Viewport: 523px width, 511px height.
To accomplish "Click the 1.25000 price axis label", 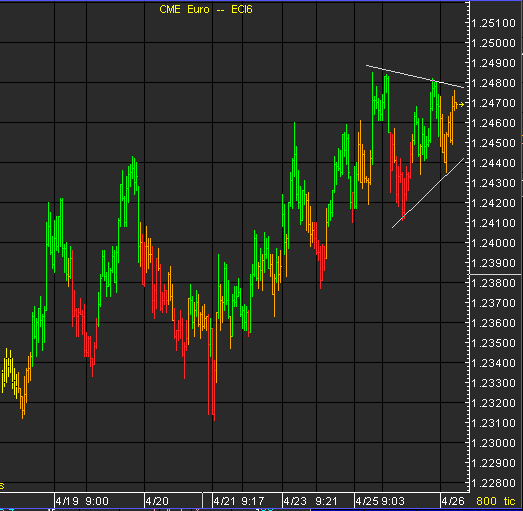I will (494, 43).
